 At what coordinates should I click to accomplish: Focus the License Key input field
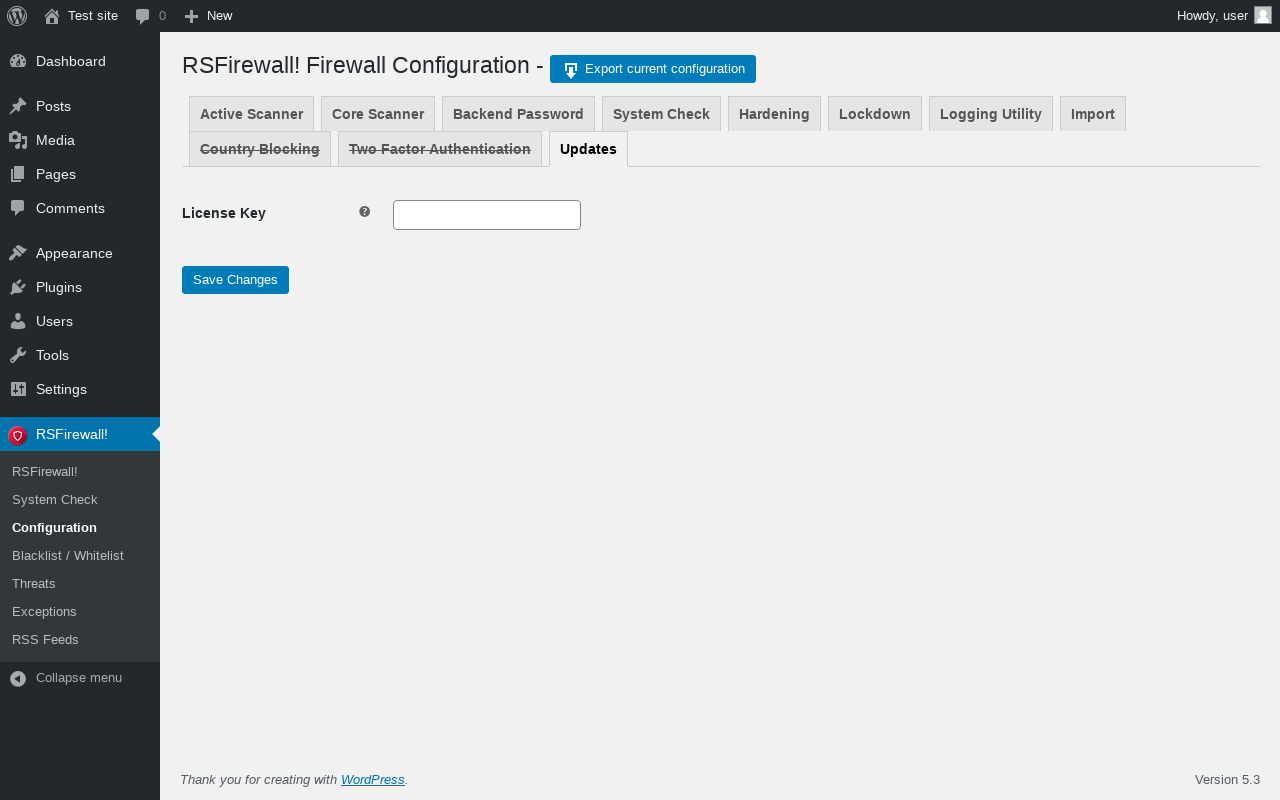coord(487,215)
